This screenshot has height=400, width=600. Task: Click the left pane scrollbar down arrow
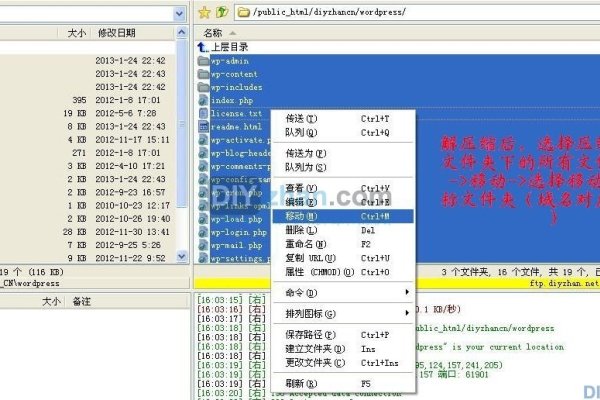182,256
